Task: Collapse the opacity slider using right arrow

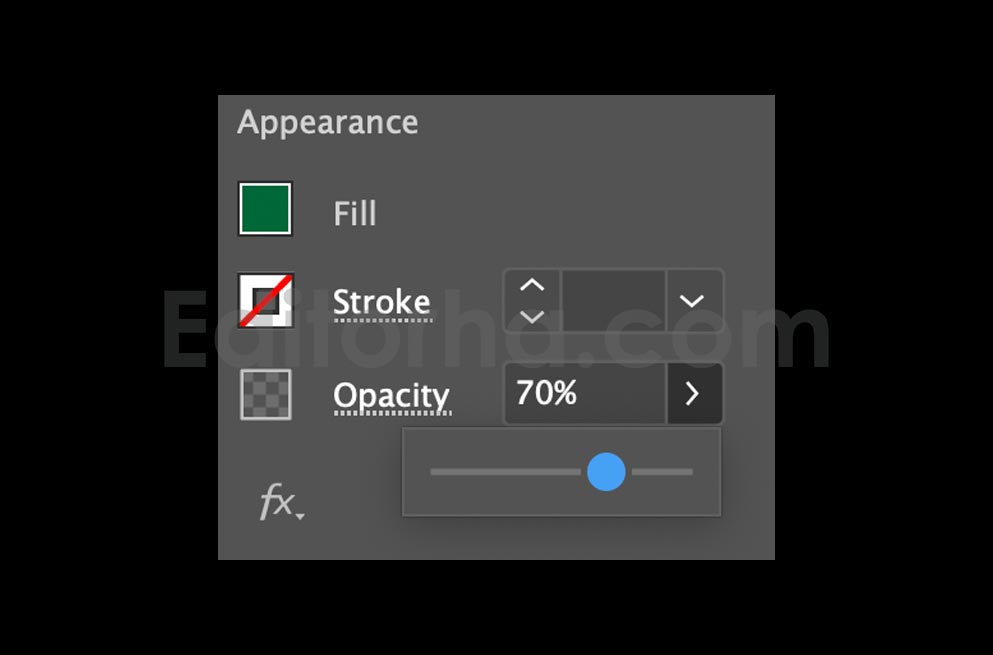Action: pyautogui.click(x=694, y=394)
